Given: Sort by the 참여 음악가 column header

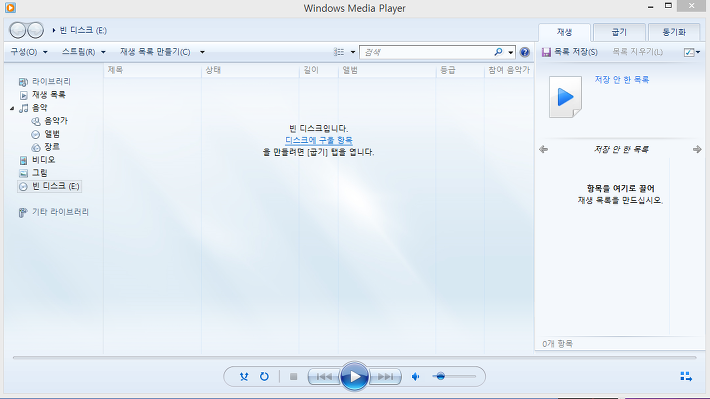Looking at the screenshot, I should [509, 70].
